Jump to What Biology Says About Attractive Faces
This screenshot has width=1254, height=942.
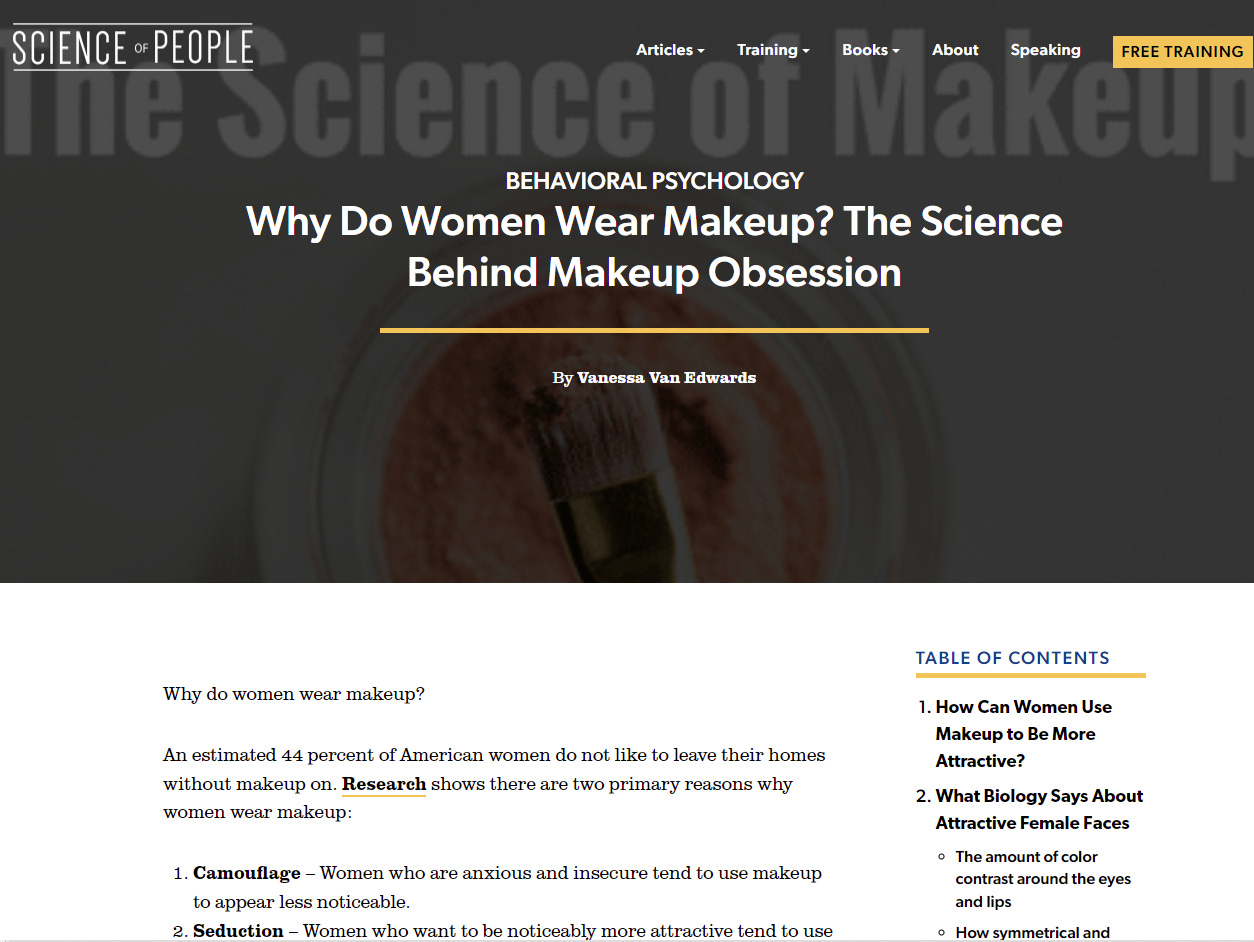tap(1039, 809)
